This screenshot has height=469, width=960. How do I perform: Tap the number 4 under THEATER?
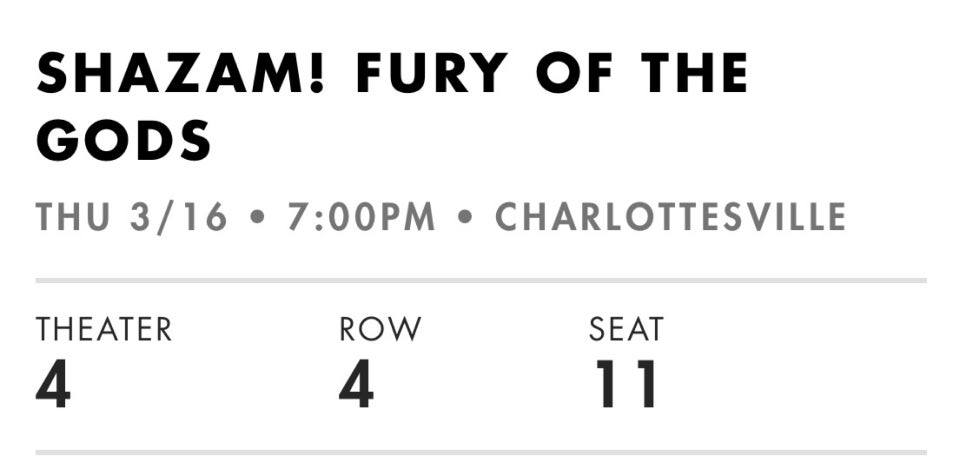[53, 384]
